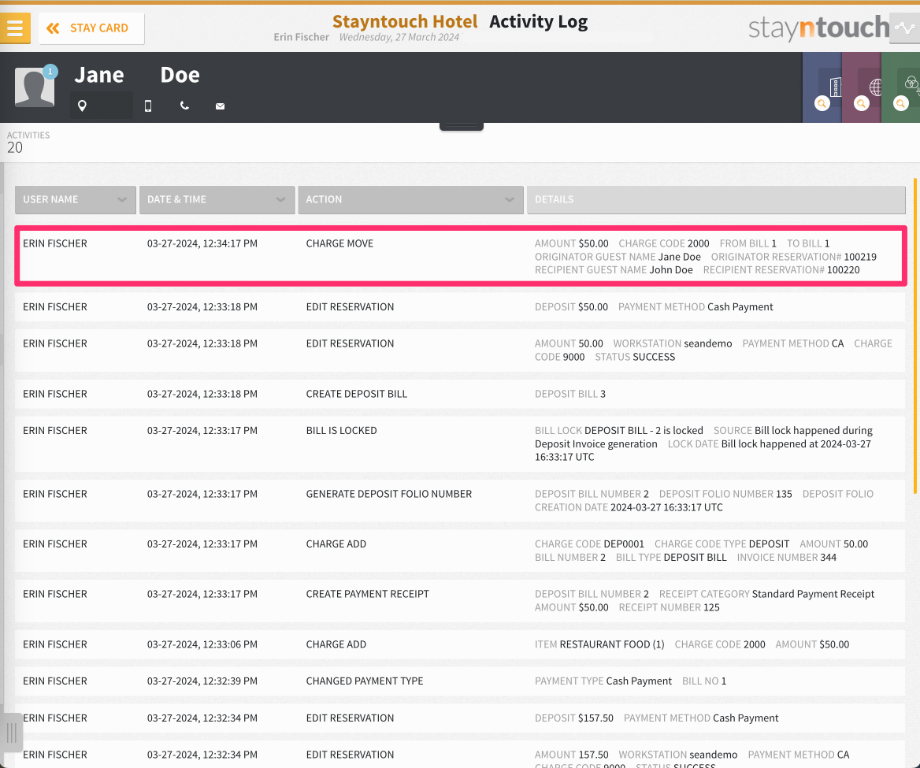Viewport: 920px width, 768px height.
Task: Click the telephone handset icon
Action: [x=184, y=106]
